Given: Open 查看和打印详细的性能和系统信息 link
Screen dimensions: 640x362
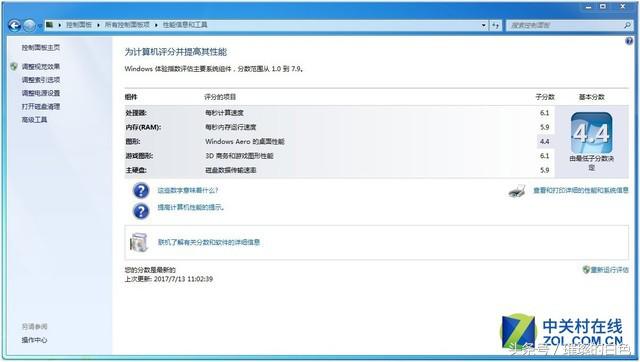Looking at the screenshot, I should coord(581,190).
